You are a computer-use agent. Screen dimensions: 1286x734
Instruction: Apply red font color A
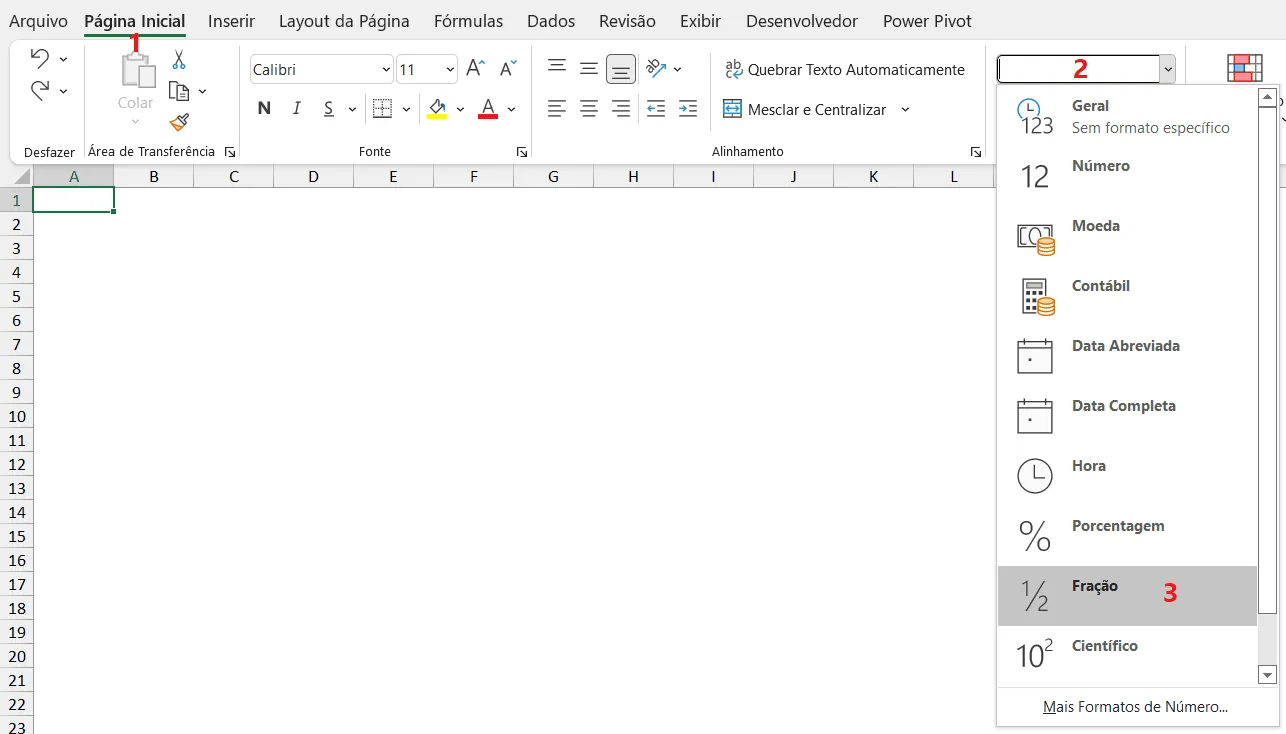488,109
